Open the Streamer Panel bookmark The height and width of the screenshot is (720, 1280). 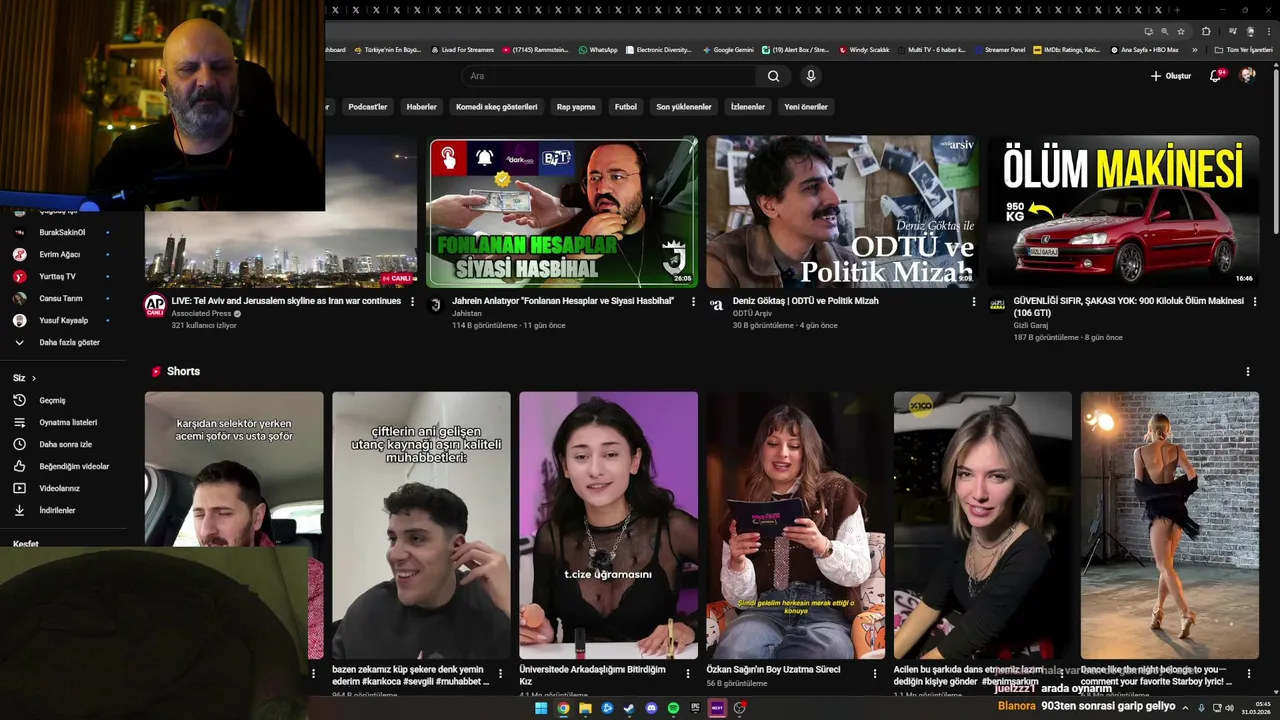[x=999, y=49]
